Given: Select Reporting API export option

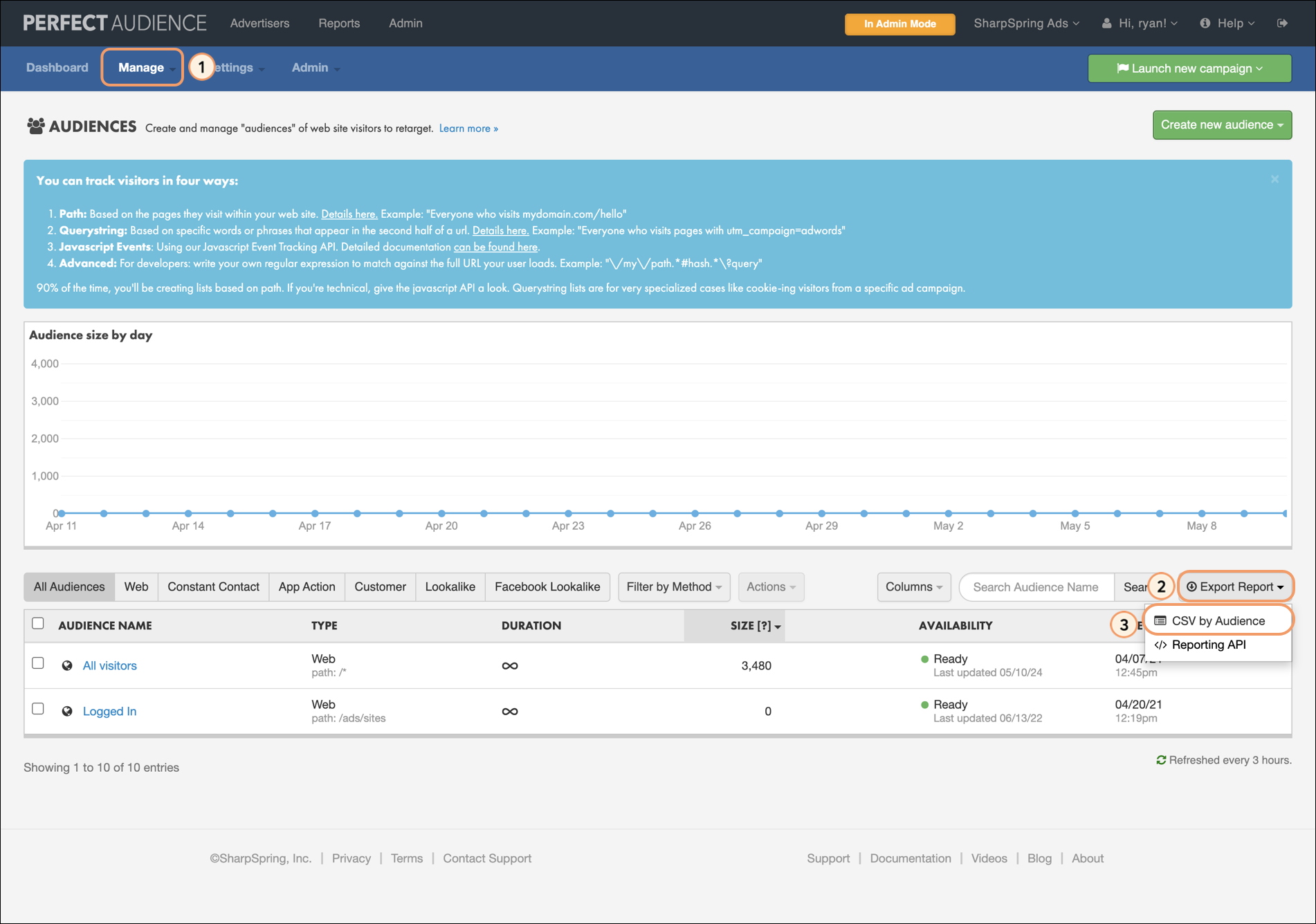Looking at the screenshot, I should pyautogui.click(x=1208, y=645).
